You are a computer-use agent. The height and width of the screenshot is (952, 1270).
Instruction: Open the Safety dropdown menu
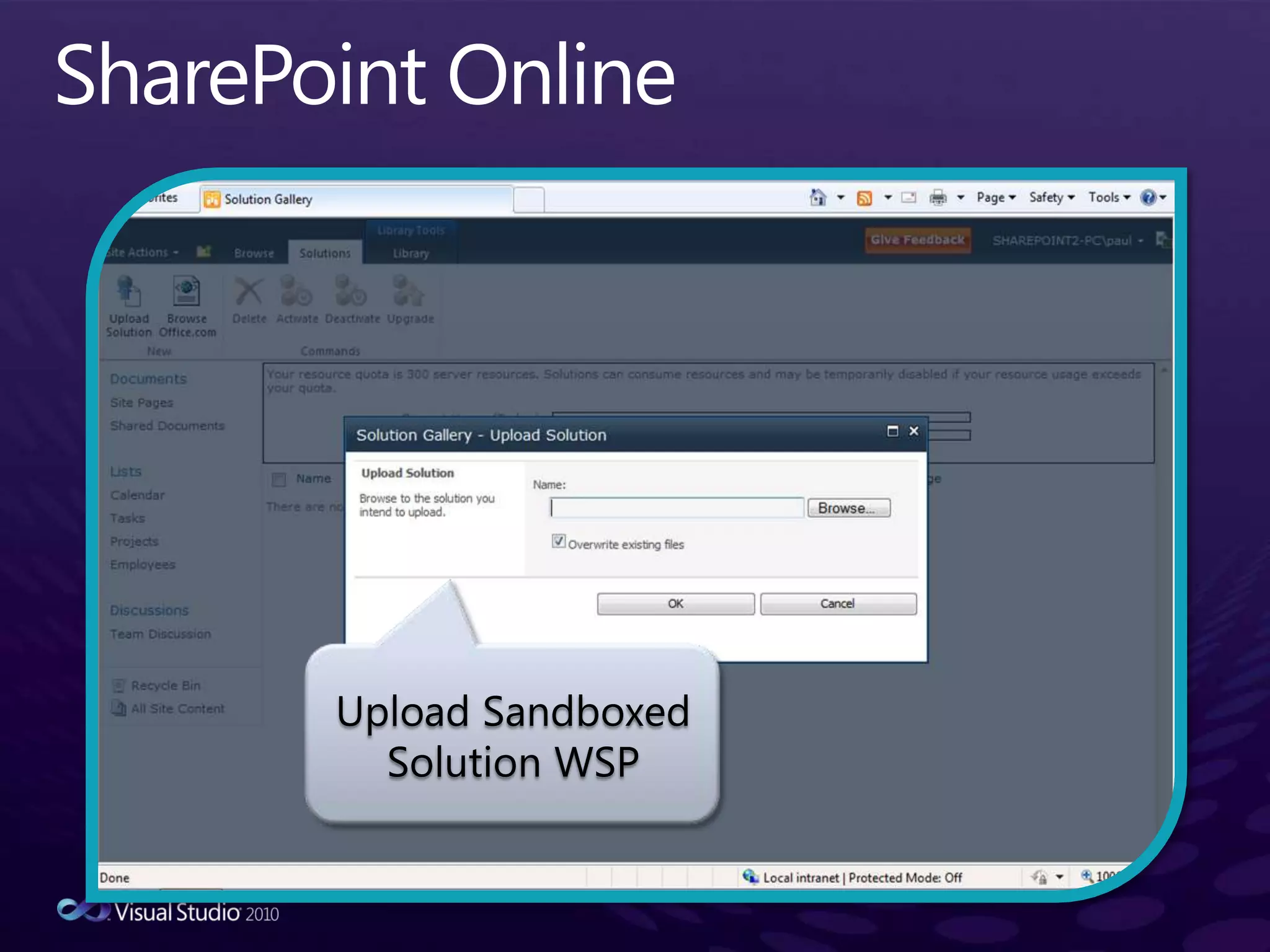pyautogui.click(x=1052, y=198)
